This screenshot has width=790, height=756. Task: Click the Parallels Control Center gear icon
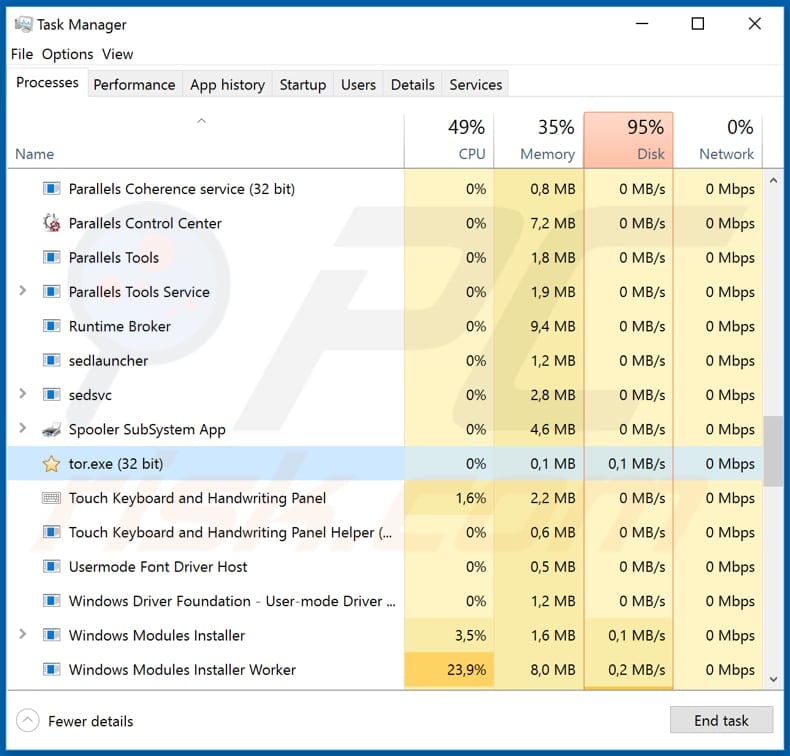coord(51,223)
